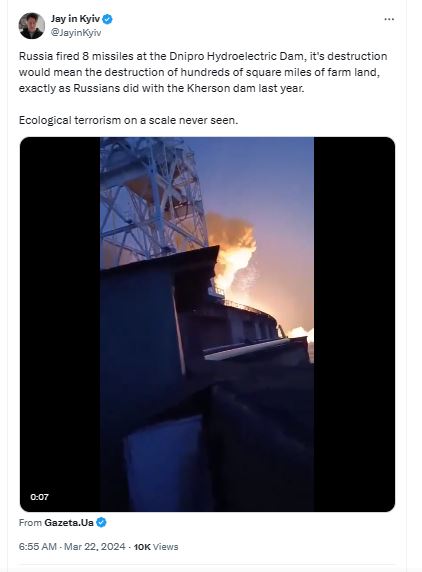Click the left black letterbox bar of video
Image resolution: width=422 pixels, height=572 pixels.
[x=60, y=324]
